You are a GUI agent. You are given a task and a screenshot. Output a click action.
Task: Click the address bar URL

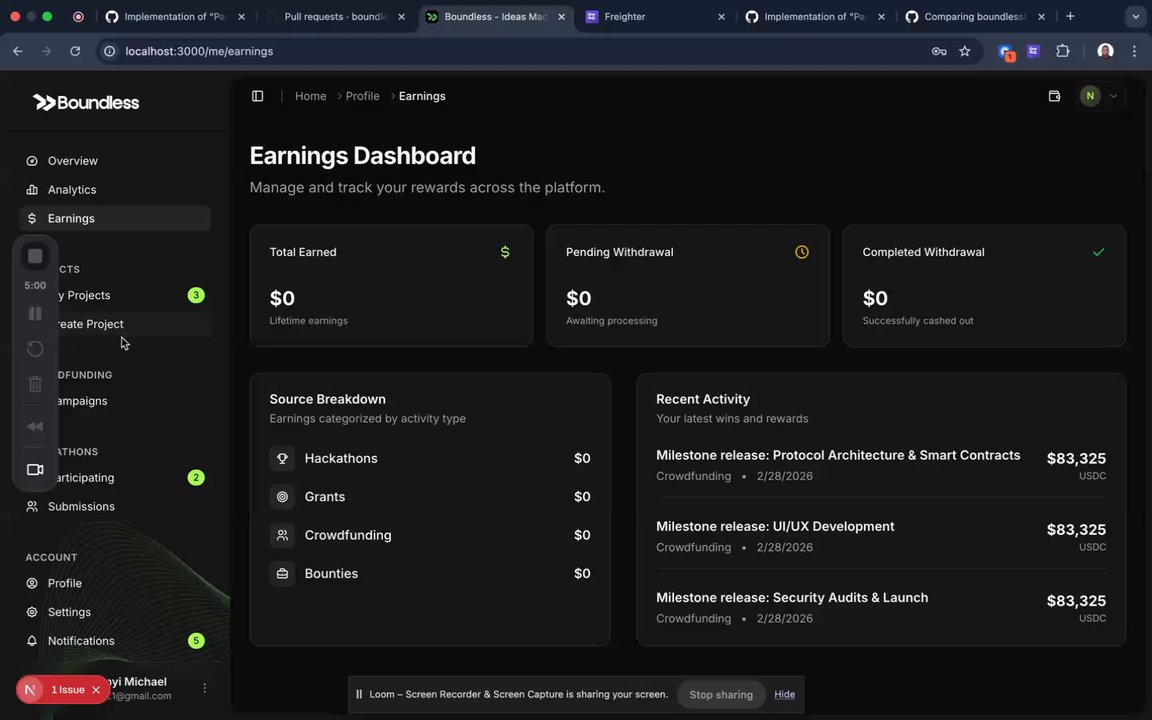point(199,51)
